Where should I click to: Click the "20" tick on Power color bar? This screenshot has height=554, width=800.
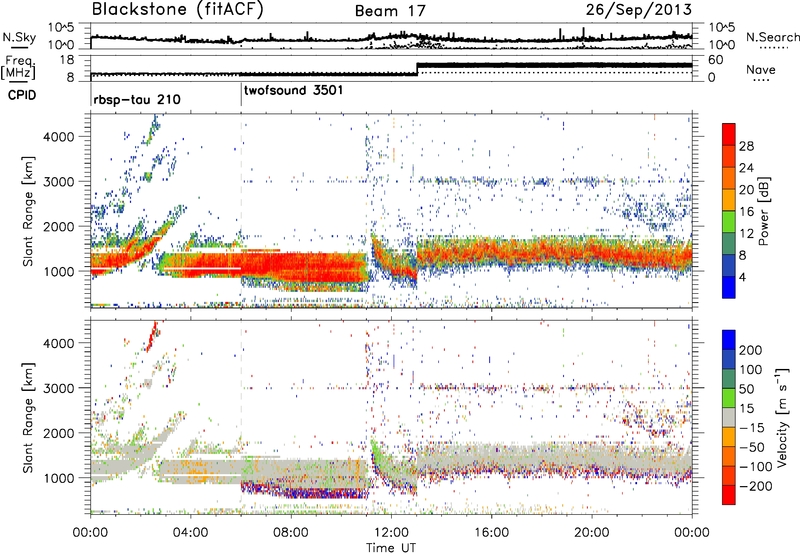coord(746,190)
